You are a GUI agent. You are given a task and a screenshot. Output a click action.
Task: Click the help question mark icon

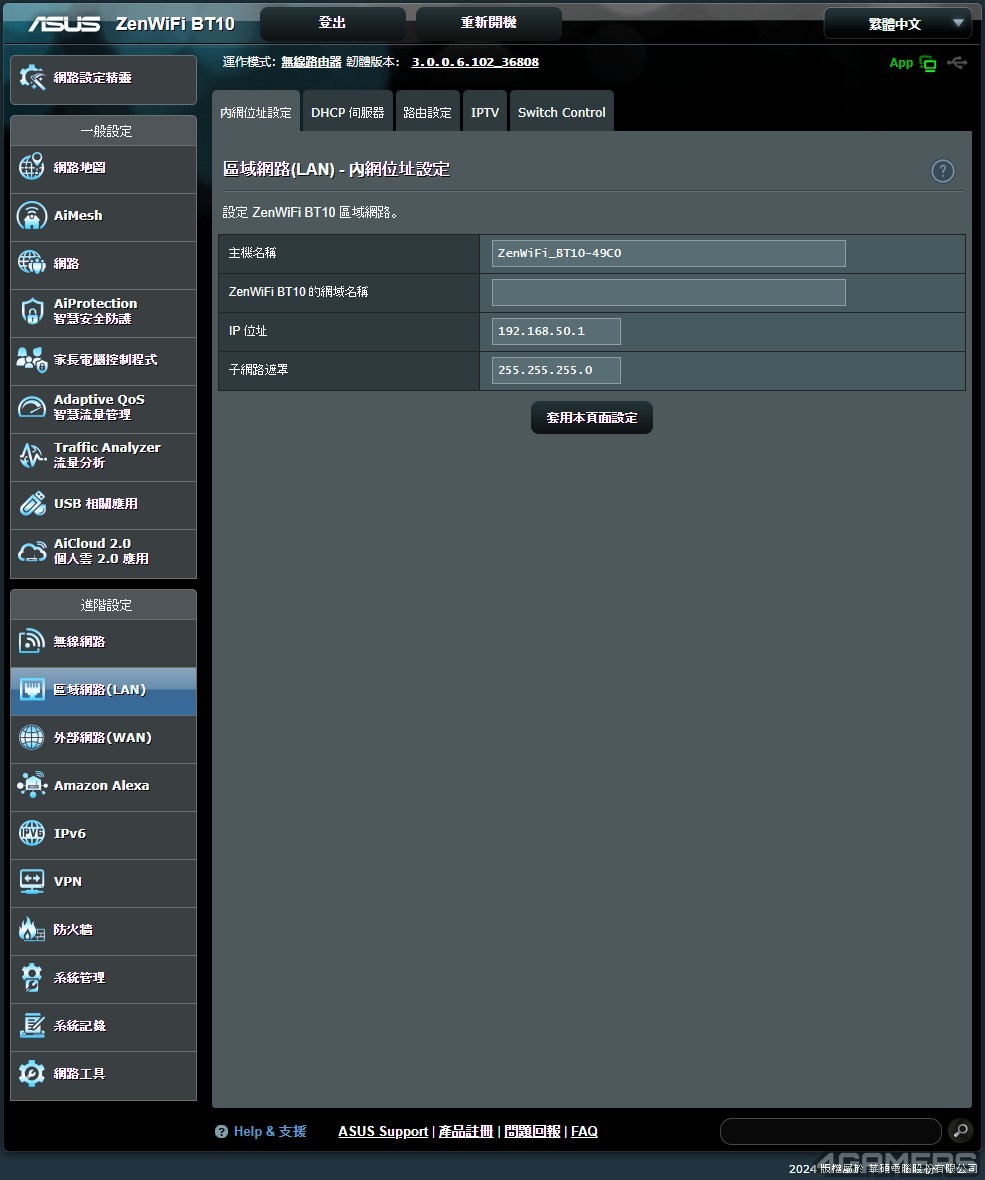point(943,171)
